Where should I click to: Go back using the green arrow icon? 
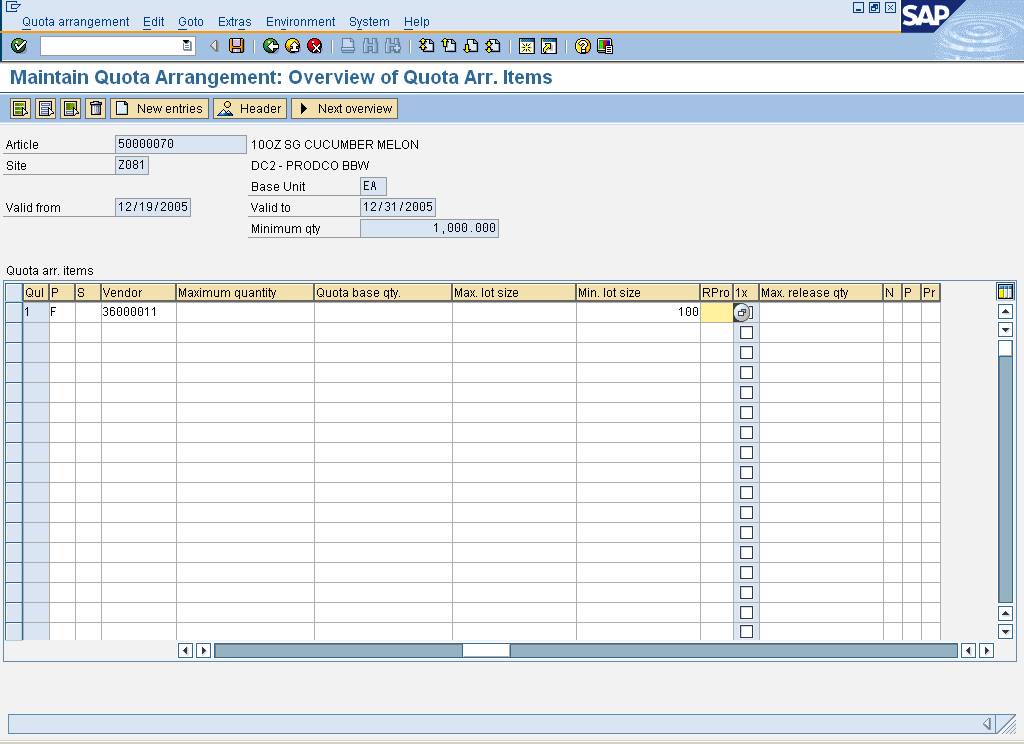[270, 46]
